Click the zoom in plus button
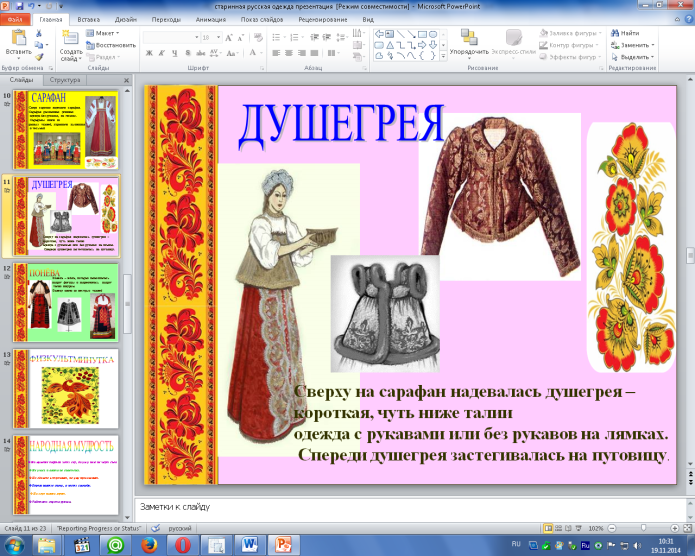This screenshot has height=556, width=695. (x=675, y=528)
